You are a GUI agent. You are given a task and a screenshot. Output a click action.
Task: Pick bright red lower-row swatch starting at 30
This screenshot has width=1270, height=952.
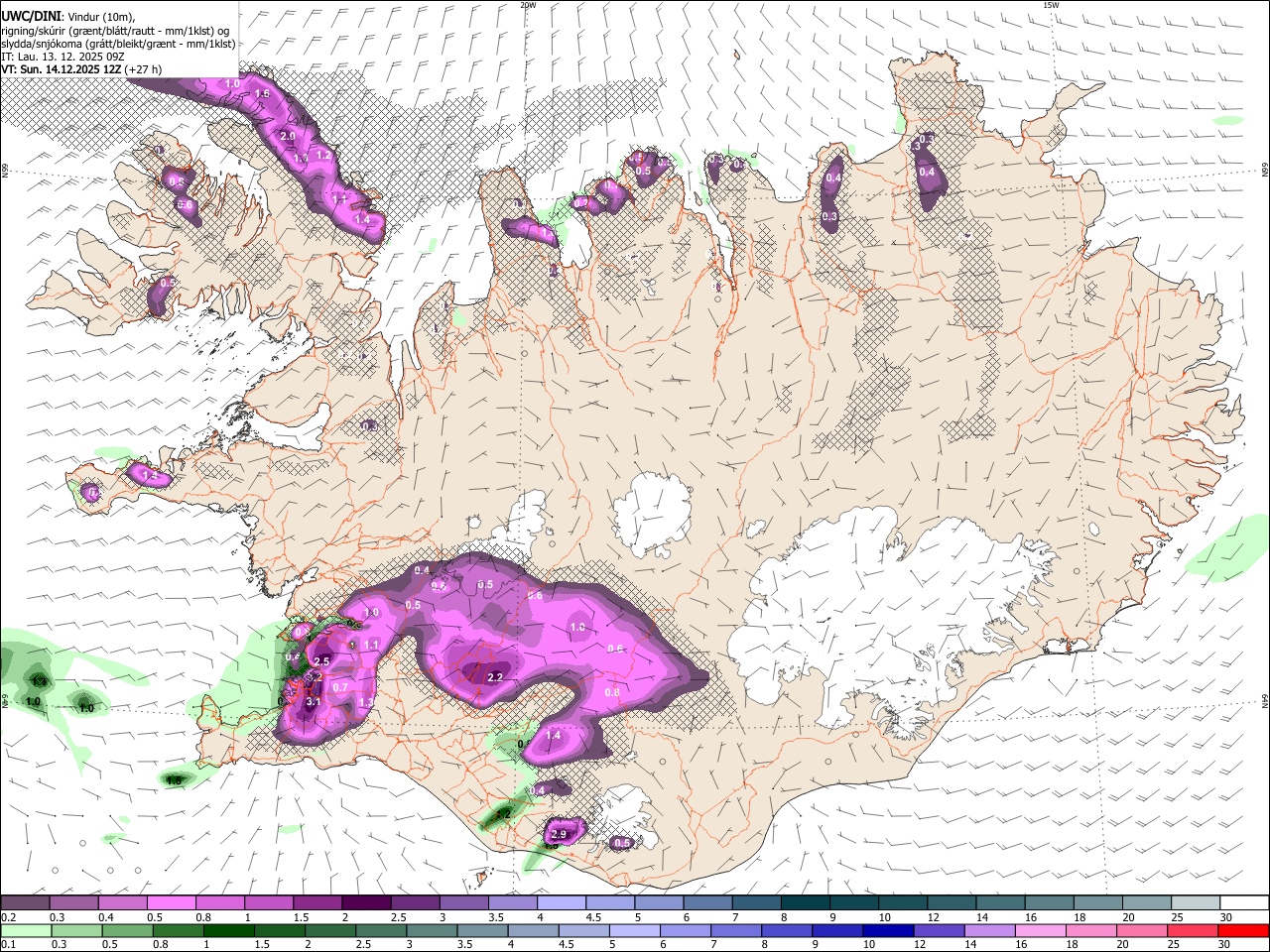pos(1243,931)
